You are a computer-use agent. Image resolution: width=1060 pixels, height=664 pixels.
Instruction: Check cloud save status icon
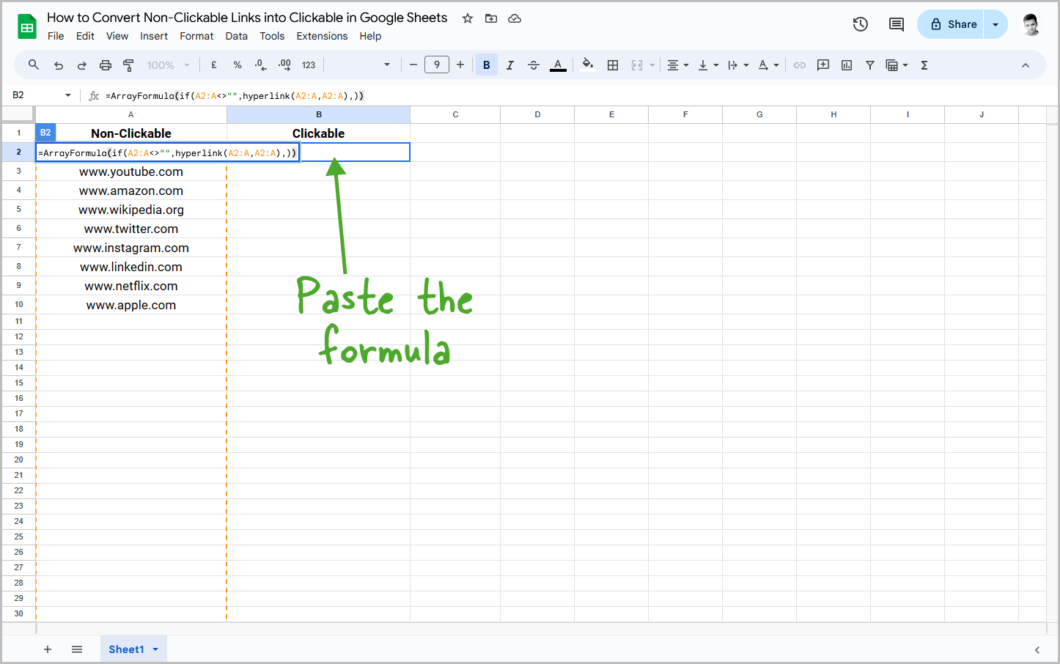[514, 18]
